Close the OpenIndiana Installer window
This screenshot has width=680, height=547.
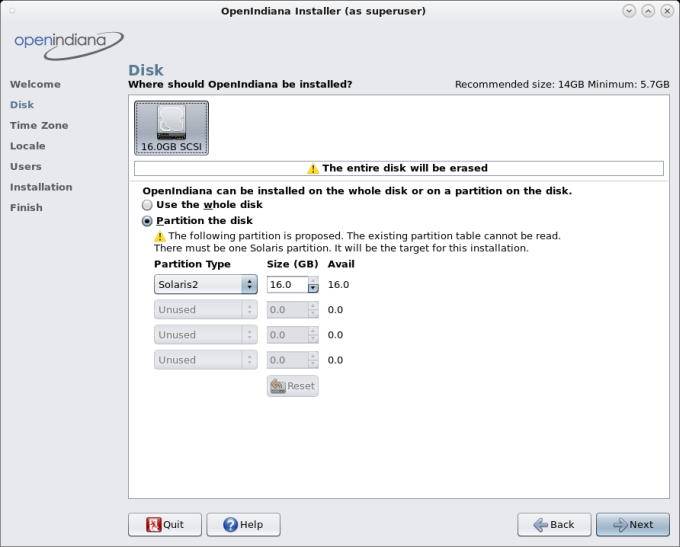point(667,11)
